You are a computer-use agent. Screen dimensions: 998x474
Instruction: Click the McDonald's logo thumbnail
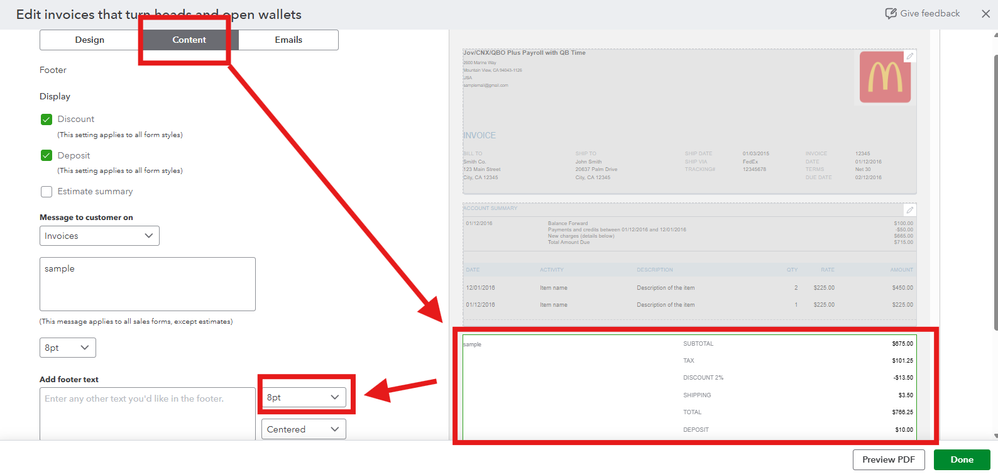click(x=884, y=78)
